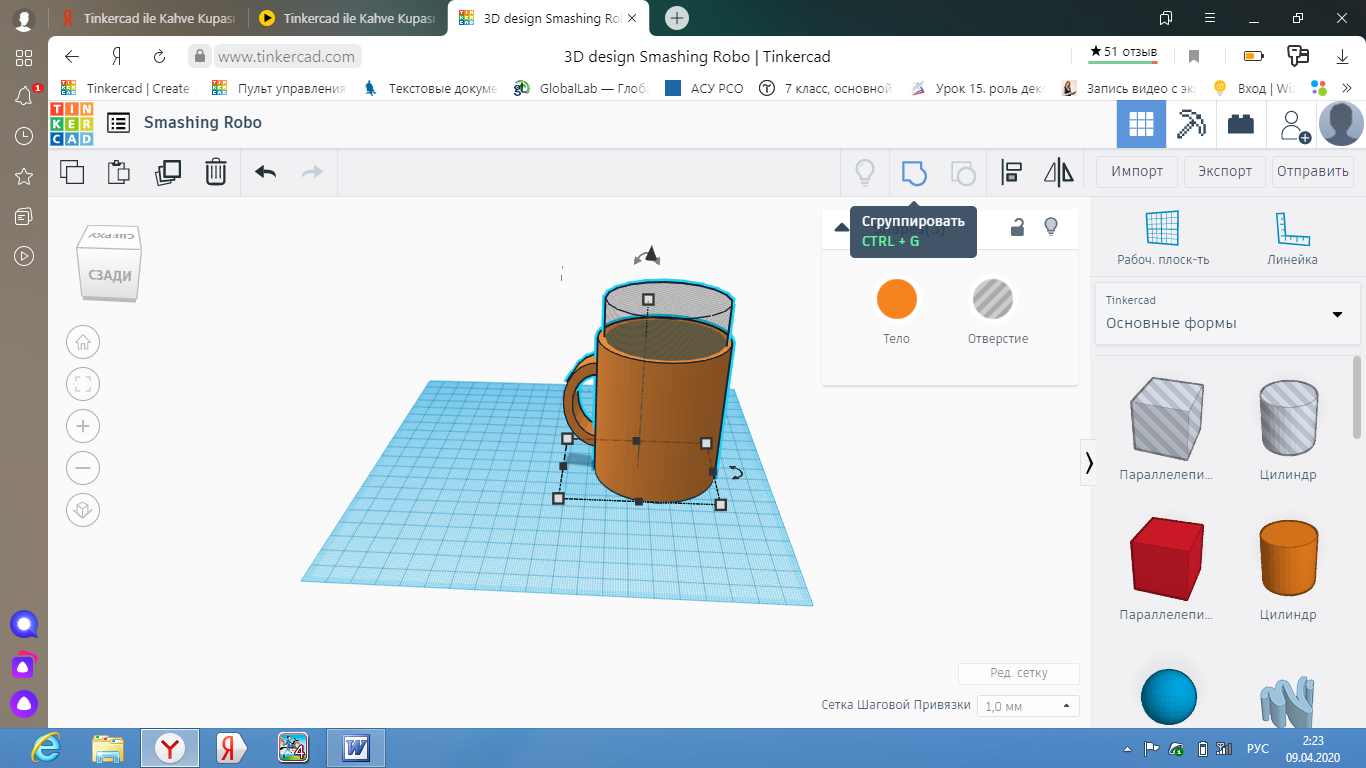Open a new browser tab
Viewport: 1366px width, 768px height.
(677, 18)
